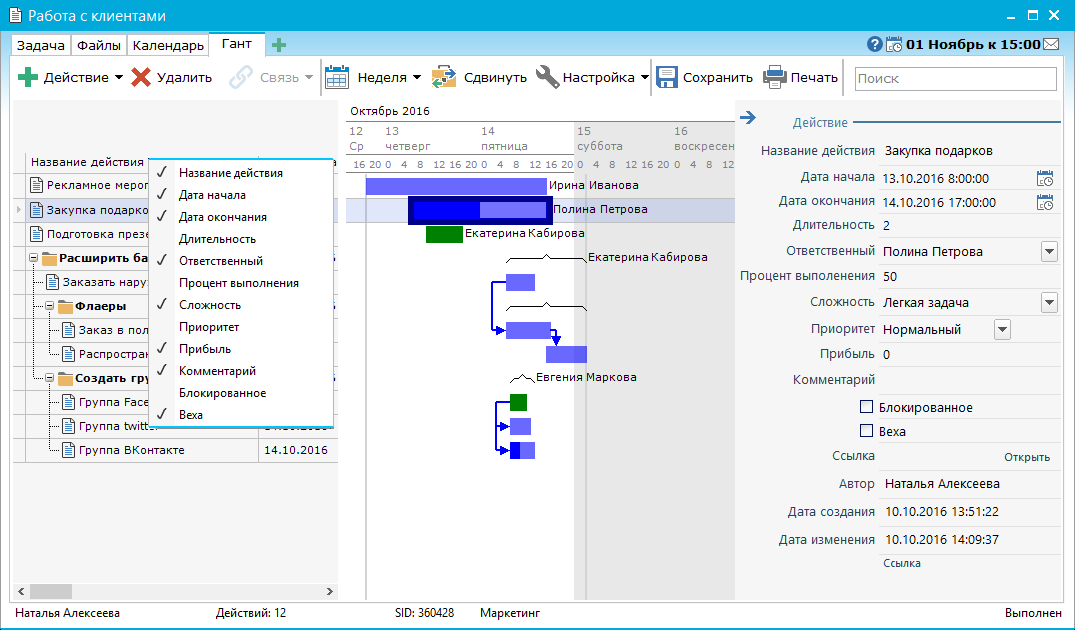Open Действие dropdown arrow
Screen dimensions: 1075x630
coord(119,77)
